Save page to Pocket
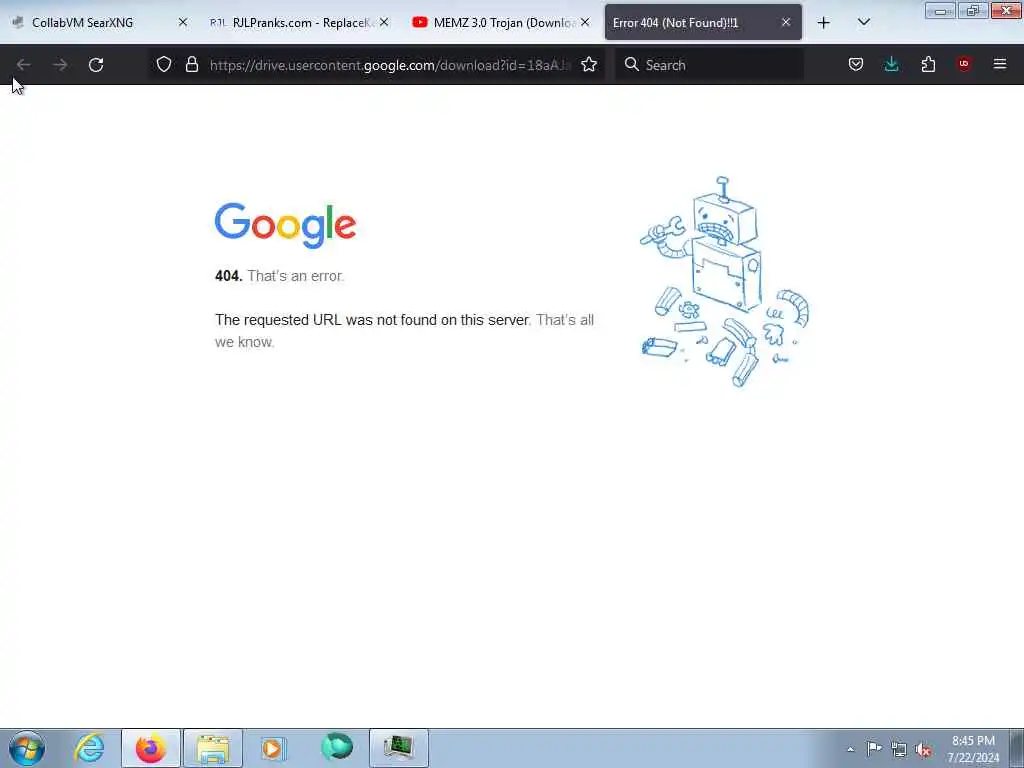1024x768 pixels. pos(856,64)
